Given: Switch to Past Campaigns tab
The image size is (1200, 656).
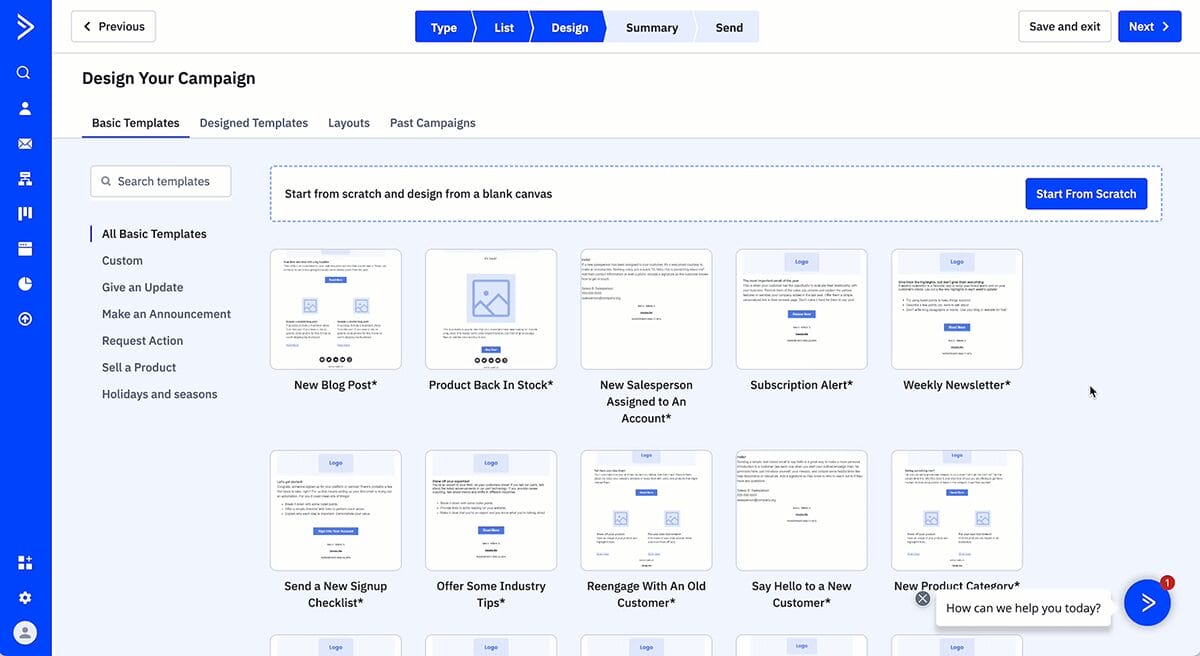Looking at the screenshot, I should (432, 123).
